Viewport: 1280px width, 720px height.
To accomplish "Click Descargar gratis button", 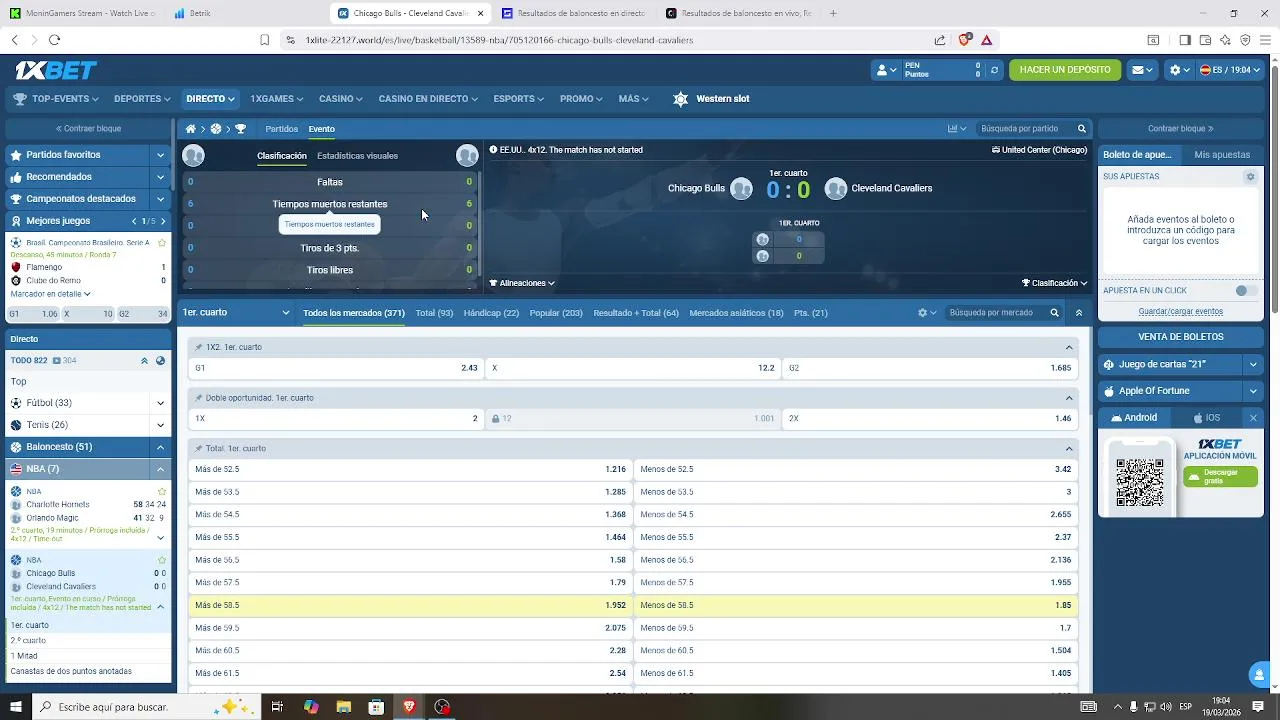I will (x=1220, y=476).
